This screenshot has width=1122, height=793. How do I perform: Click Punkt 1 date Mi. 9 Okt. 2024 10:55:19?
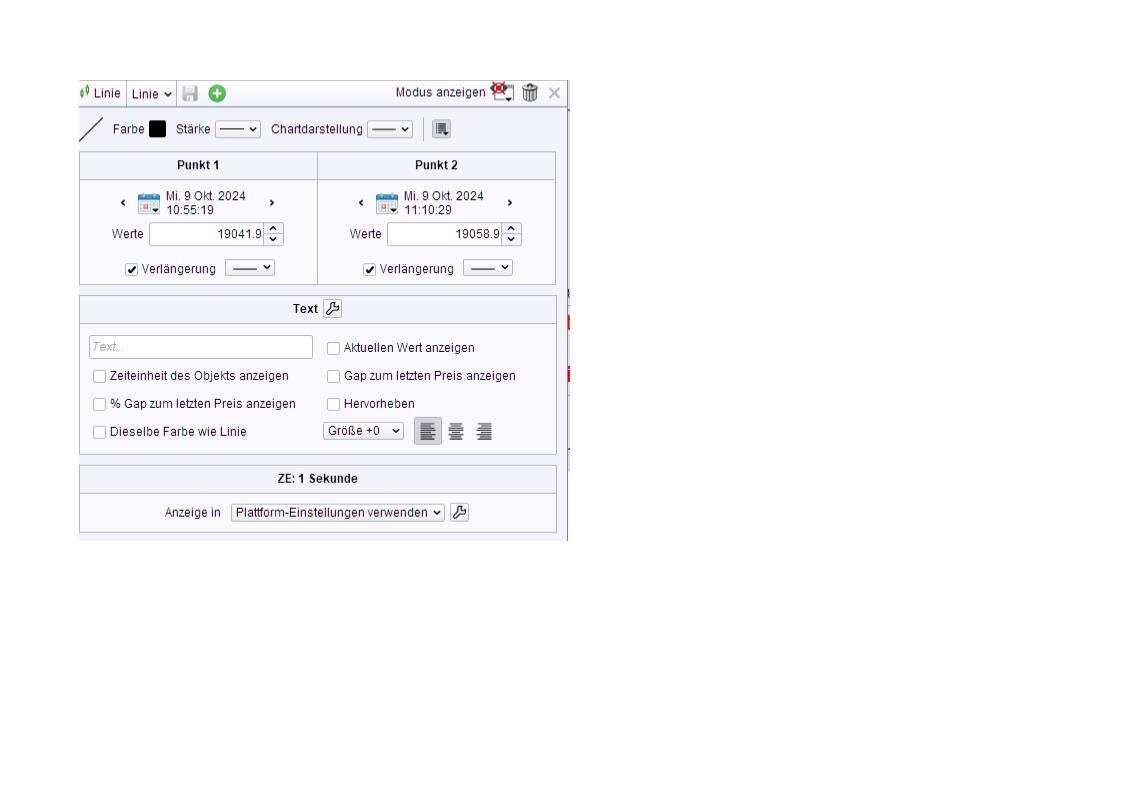tap(206, 203)
